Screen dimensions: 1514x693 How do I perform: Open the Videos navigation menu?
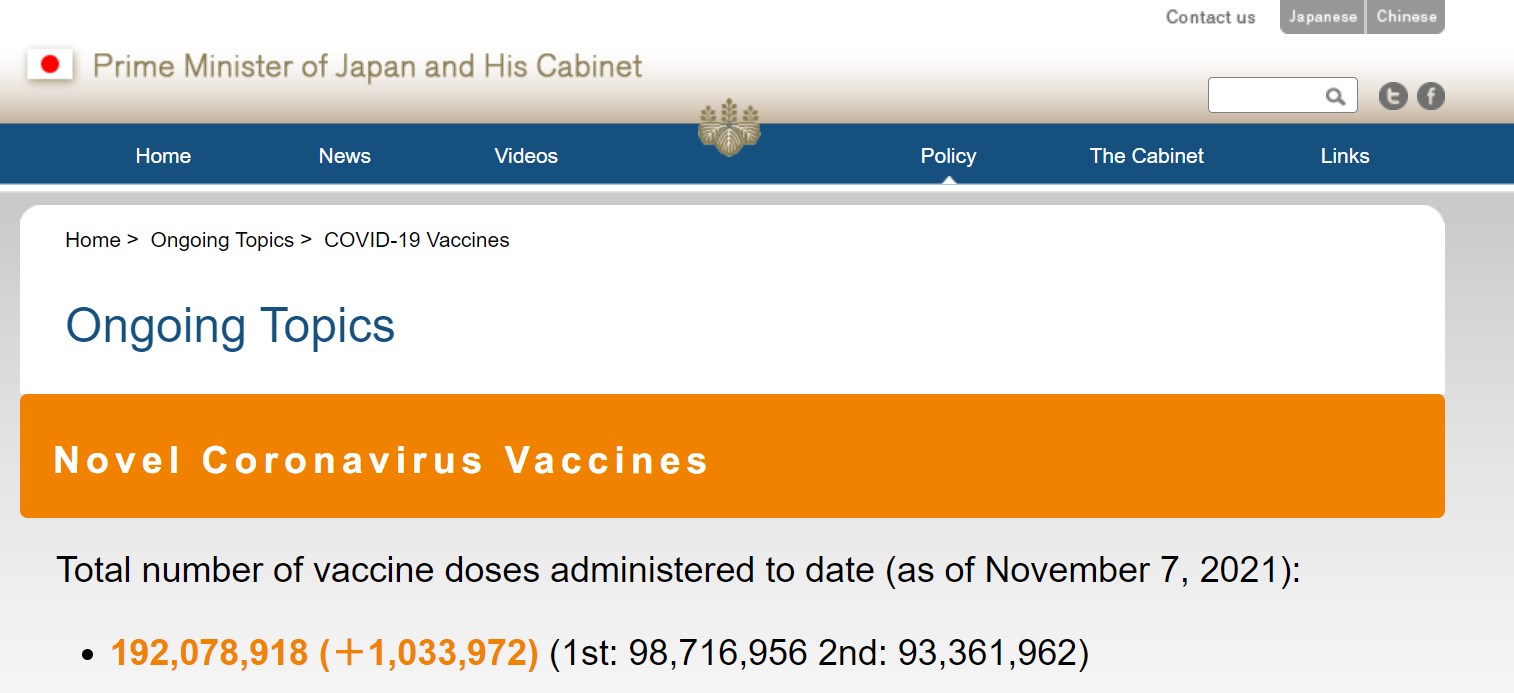tap(526, 156)
